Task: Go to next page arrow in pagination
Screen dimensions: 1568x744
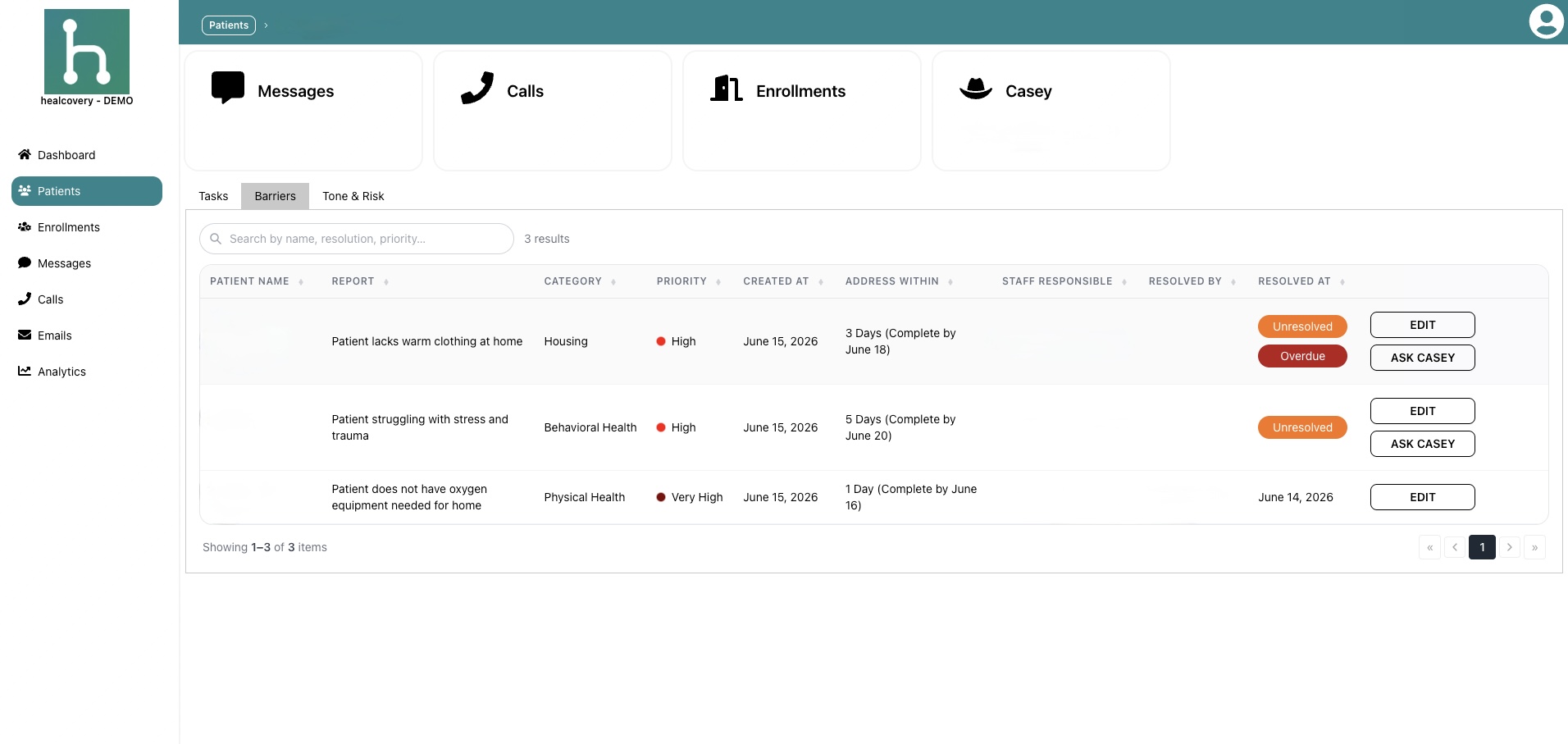Action: tap(1509, 547)
